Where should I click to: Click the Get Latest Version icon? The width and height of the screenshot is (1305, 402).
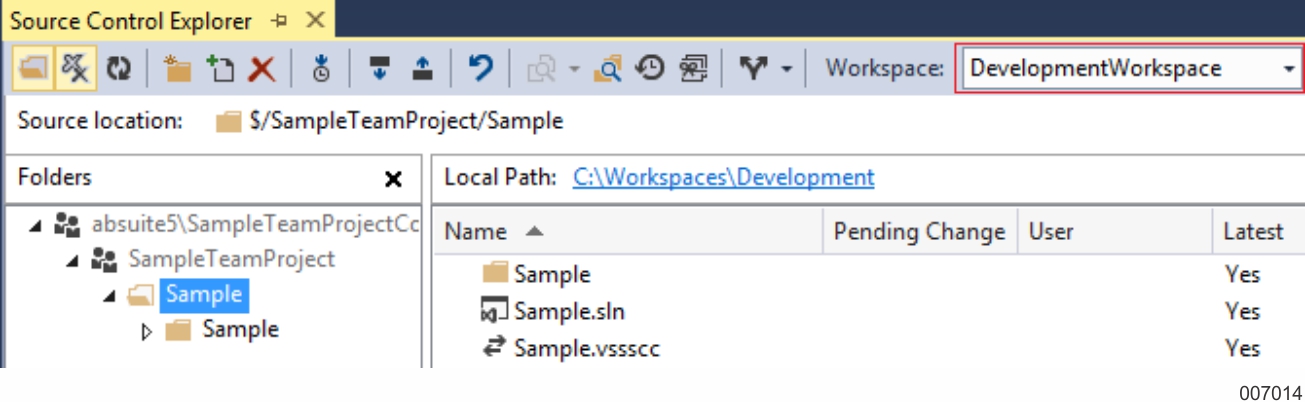(321, 68)
